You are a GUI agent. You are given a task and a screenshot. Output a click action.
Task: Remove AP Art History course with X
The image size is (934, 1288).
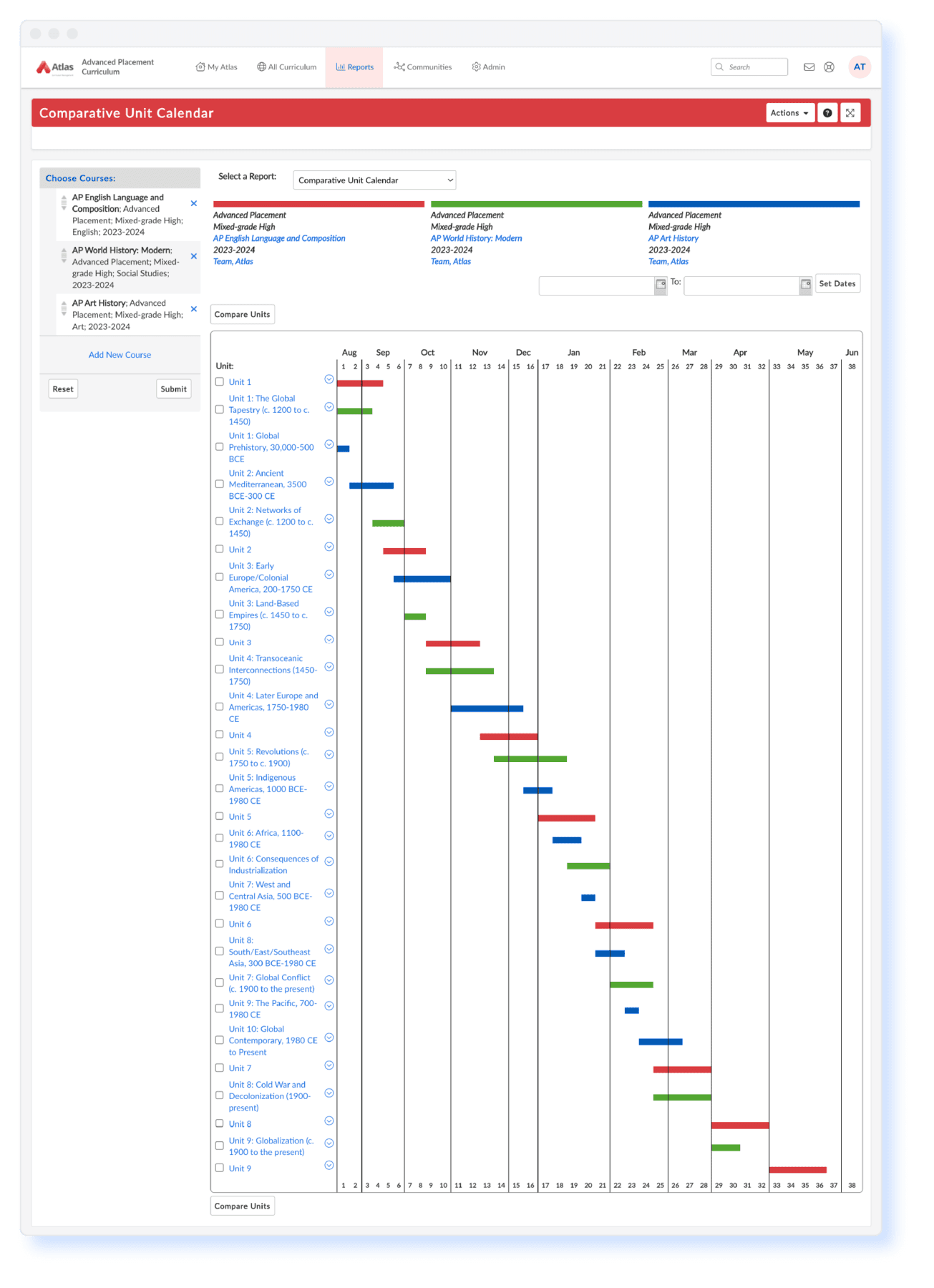193,309
